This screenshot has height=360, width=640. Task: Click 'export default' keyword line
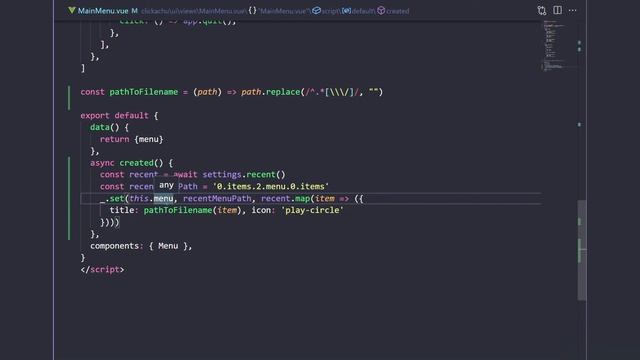119,116
